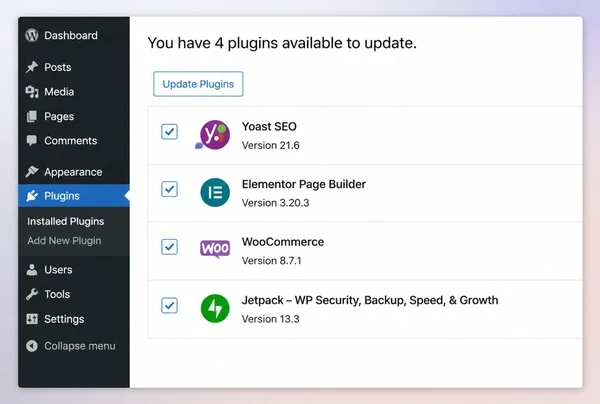
Task: Click the WooCommerce plugin name
Action: coord(283,242)
